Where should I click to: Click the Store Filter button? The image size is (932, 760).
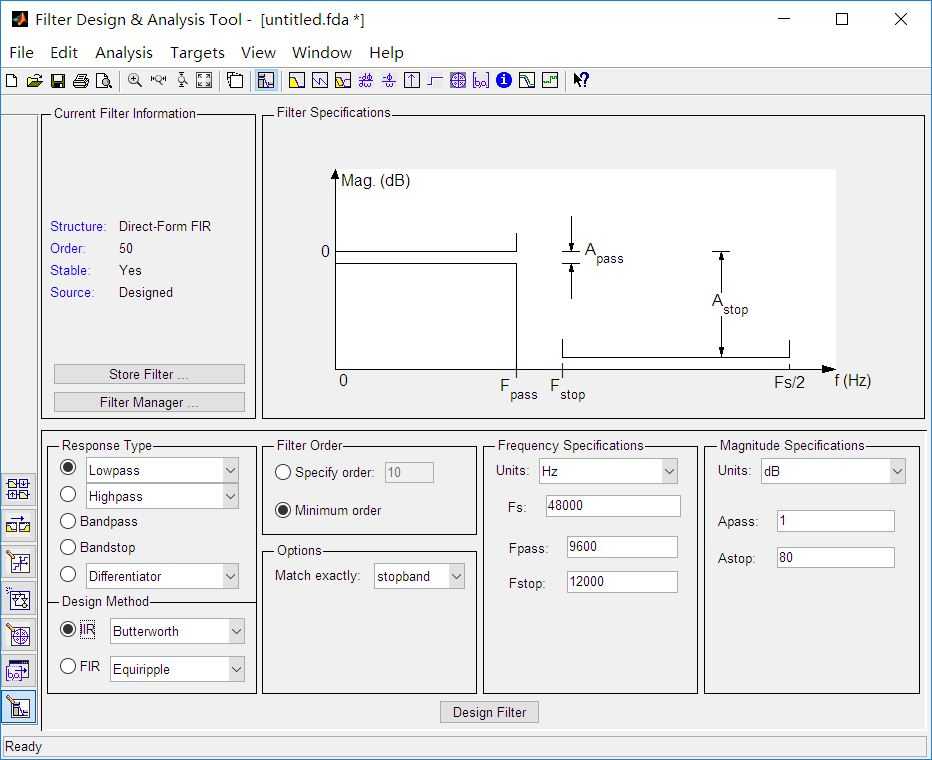[149, 374]
